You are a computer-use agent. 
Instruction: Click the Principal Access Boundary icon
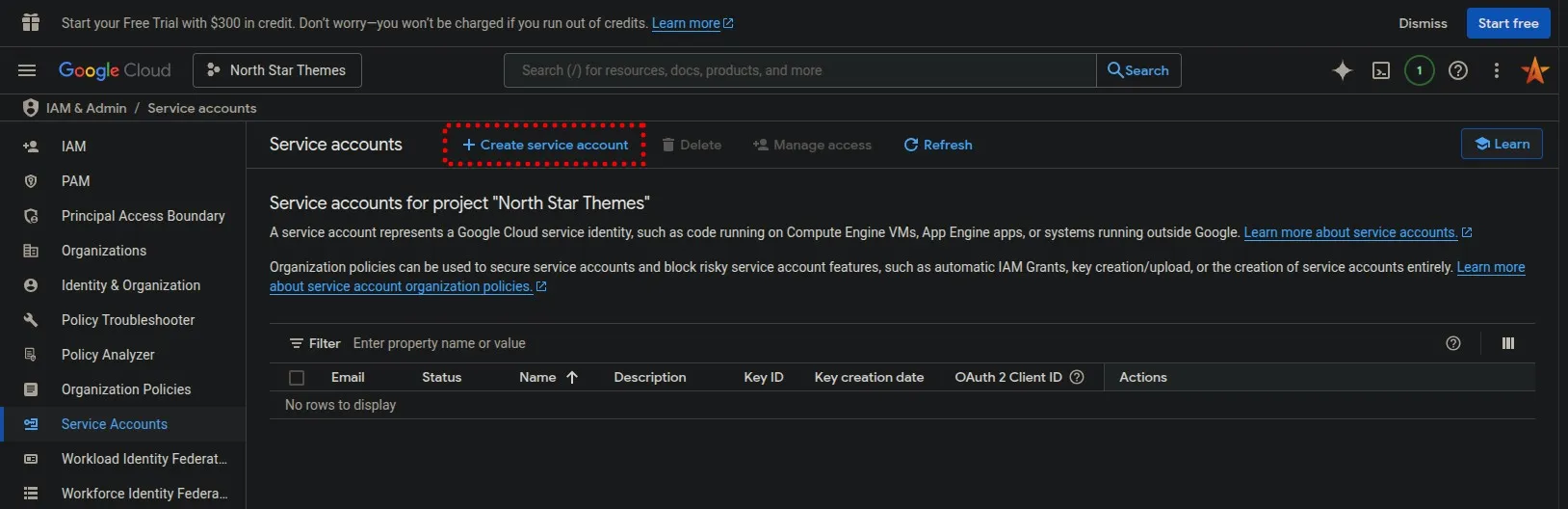tap(31, 216)
